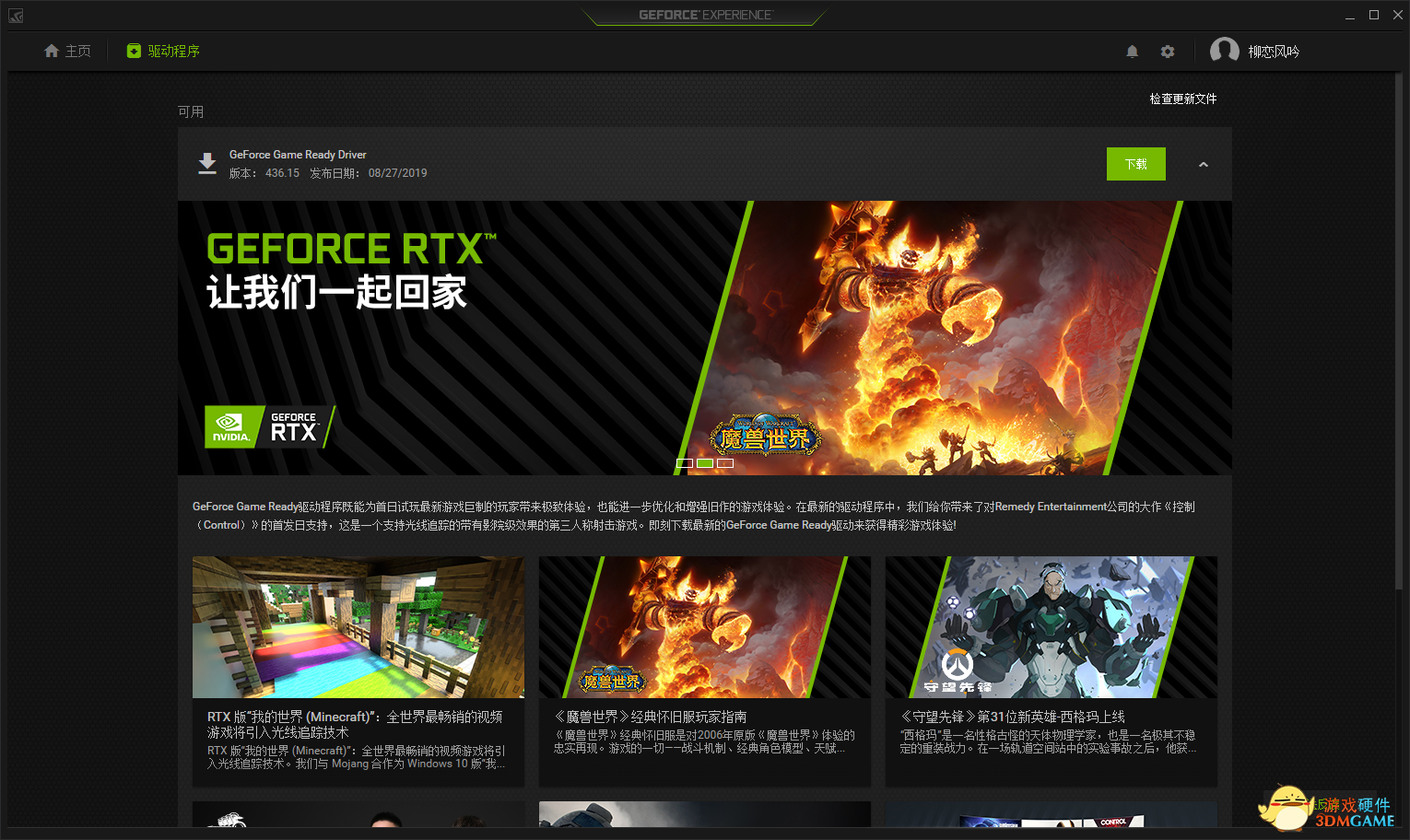Viewport: 1410px width, 840px height.
Task: Click 《魔兽世界》经典怀旧服玩家指南 title
Action: (650, 717)
